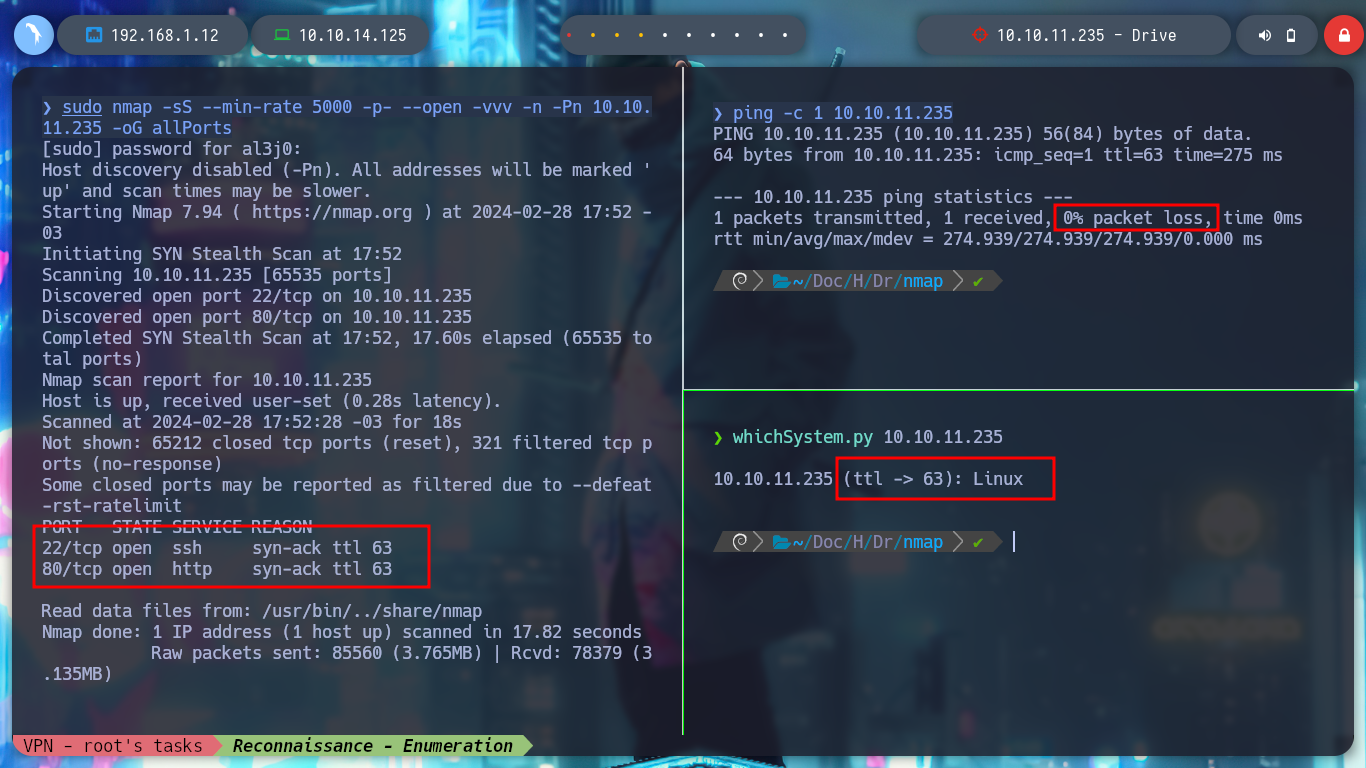
Task: Click the 10.10.14.125 VPN address label
Action: [353, 35]
